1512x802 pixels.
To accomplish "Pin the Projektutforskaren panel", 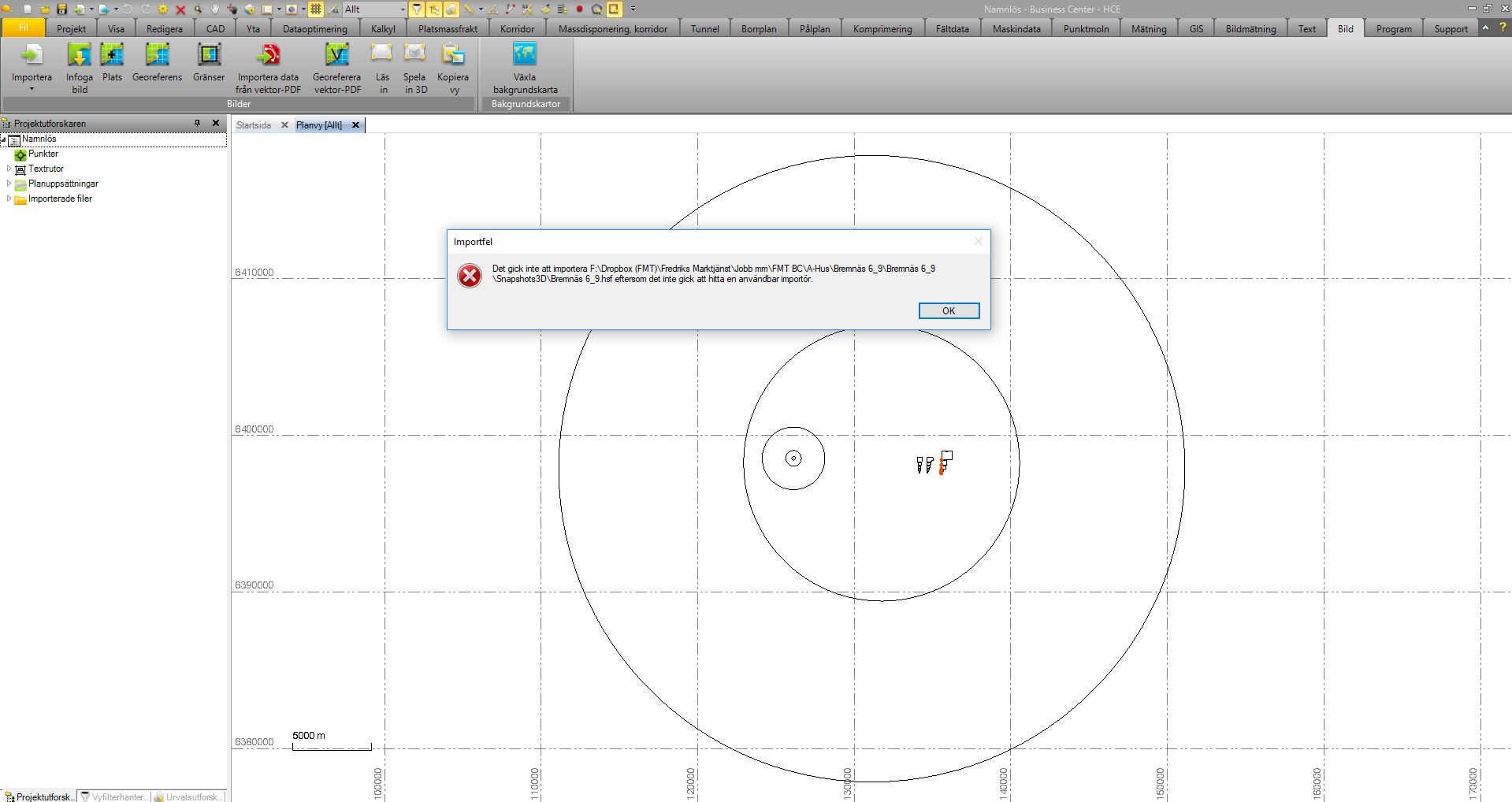I will (198, 123).
